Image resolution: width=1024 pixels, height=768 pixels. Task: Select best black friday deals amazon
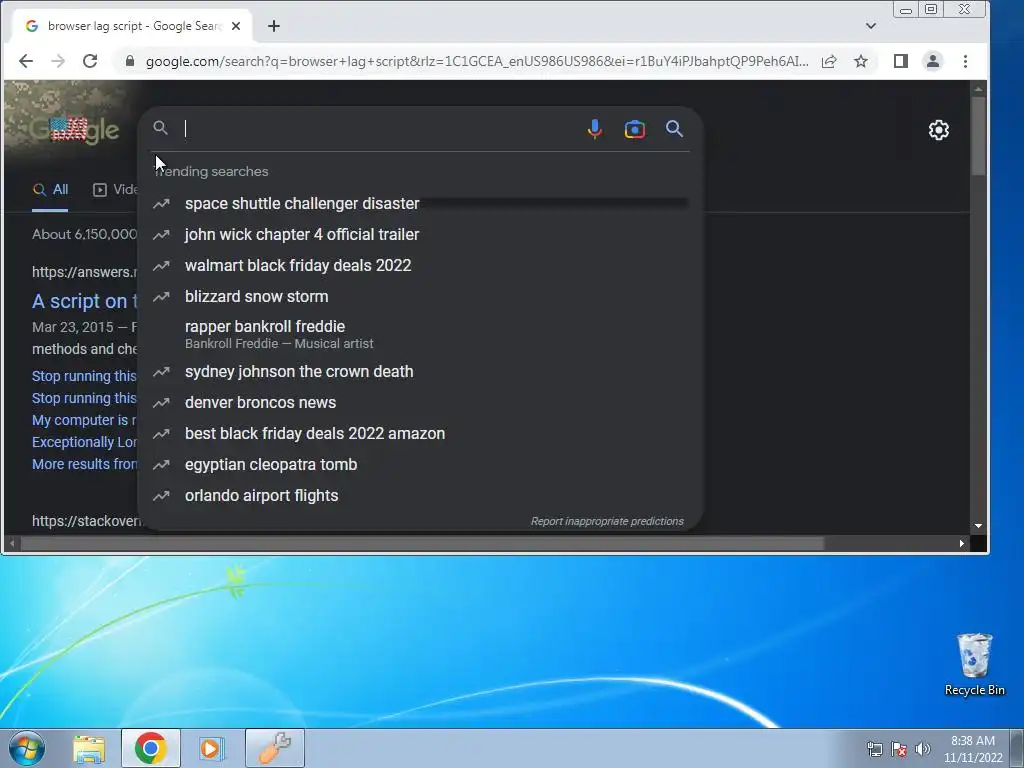coord(420,434)
